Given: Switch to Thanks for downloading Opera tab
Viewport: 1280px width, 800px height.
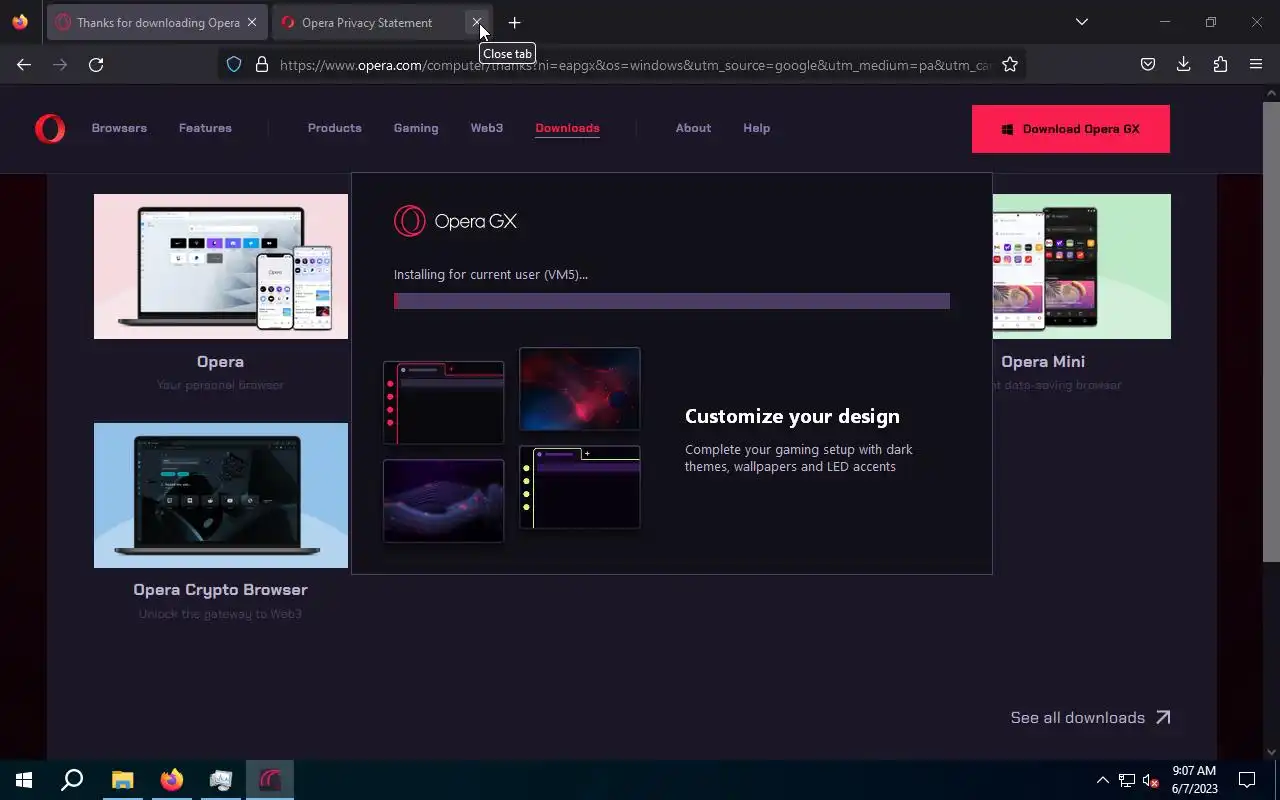Looking at the screenshot, I should point(157,22).
